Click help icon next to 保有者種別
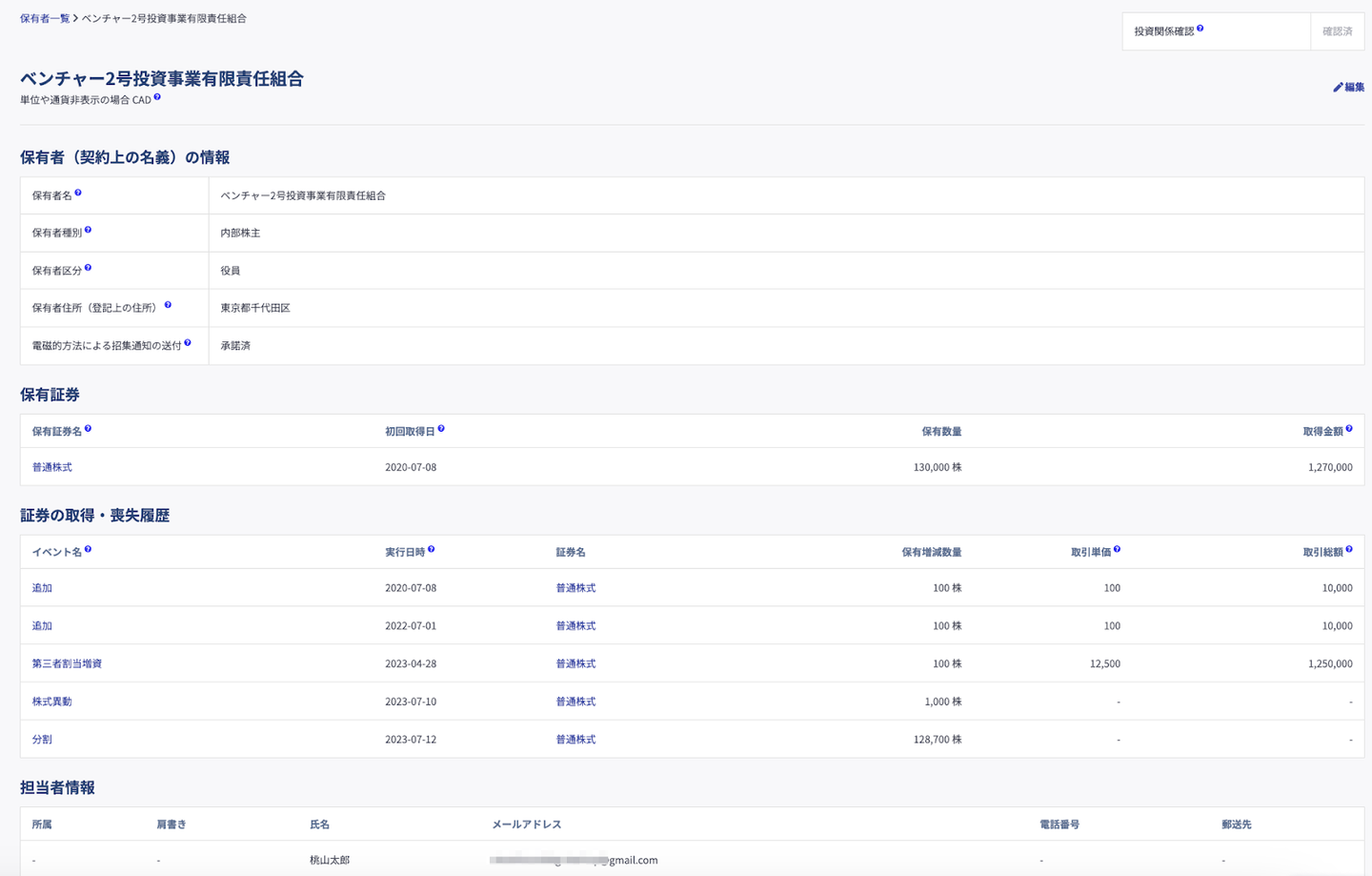 tap(88, 230)
